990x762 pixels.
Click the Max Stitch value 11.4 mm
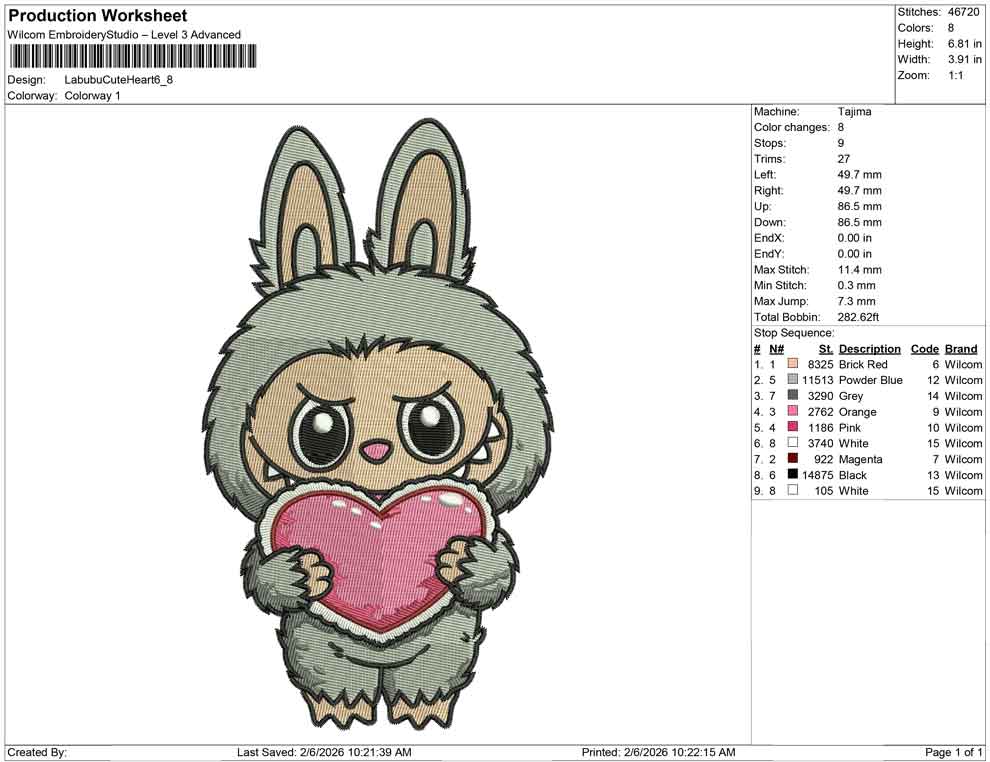coord(859,270)
